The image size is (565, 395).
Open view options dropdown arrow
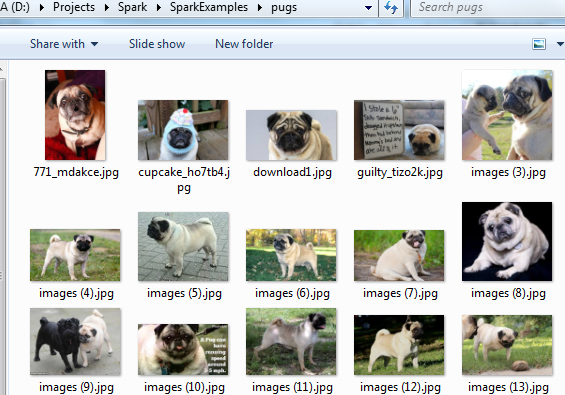(560, 44)
